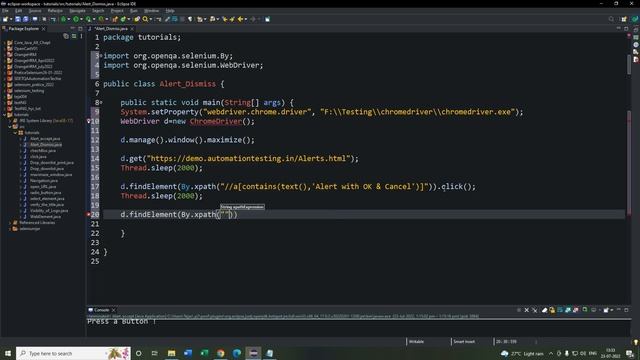
Task: Click the Open Type icon in the toolbar
Action: click(137, 19)
